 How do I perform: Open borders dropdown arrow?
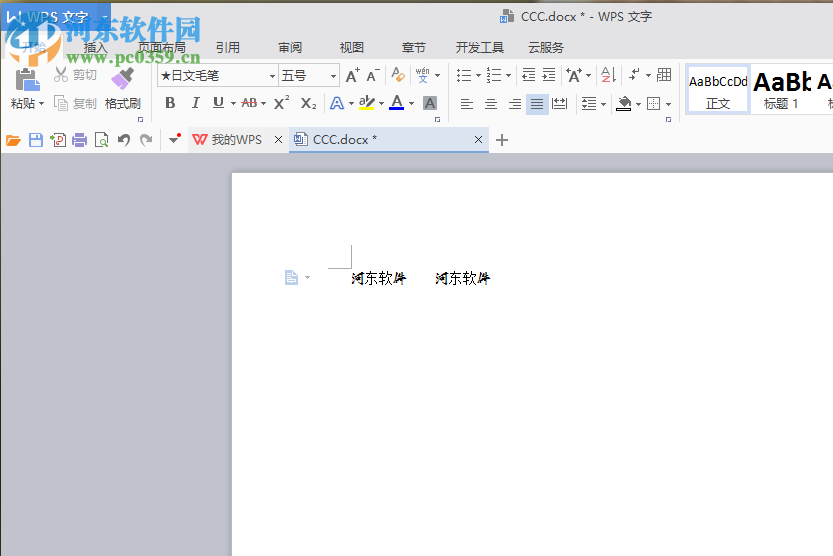click(668, 104)
